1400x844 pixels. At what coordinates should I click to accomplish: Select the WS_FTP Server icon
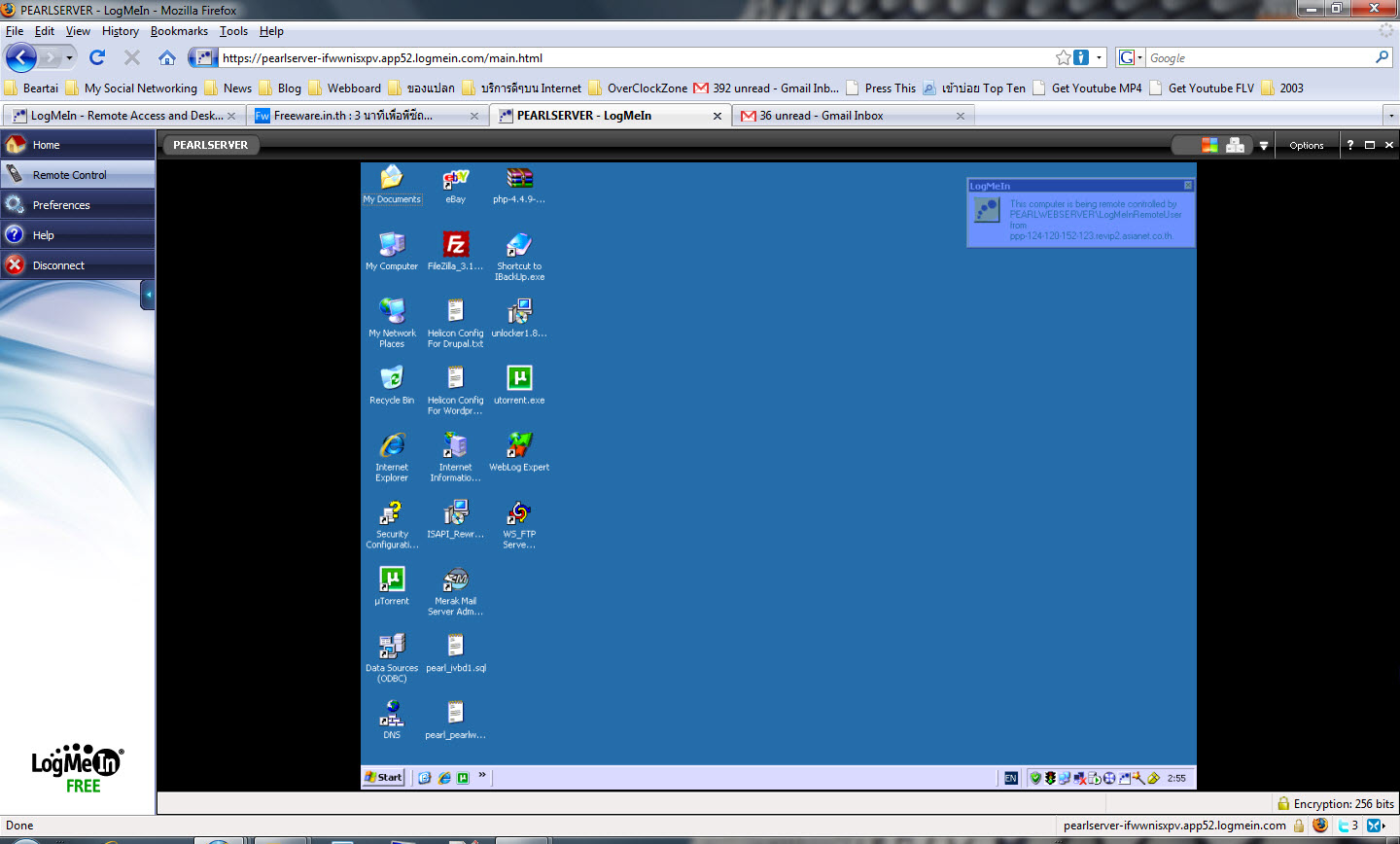click(x=519, y=524)
